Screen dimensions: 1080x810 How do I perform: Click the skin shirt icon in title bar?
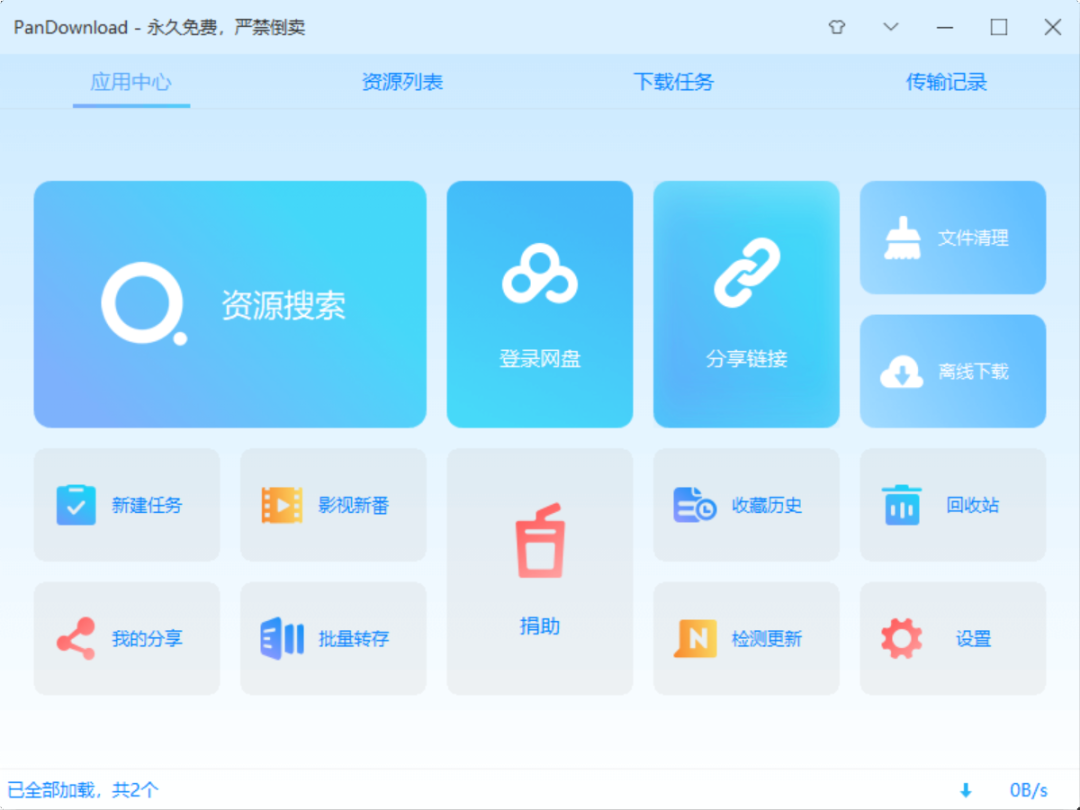click(837, 27)
